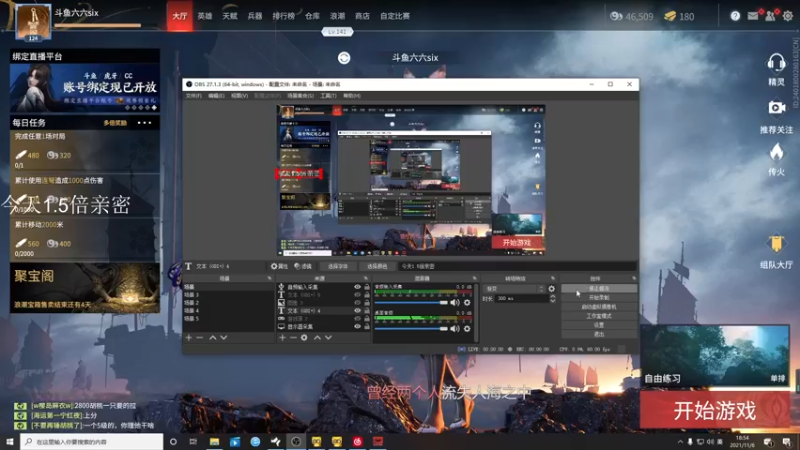
Task: Move source down with arrow icon
Action: coord(328,338)
